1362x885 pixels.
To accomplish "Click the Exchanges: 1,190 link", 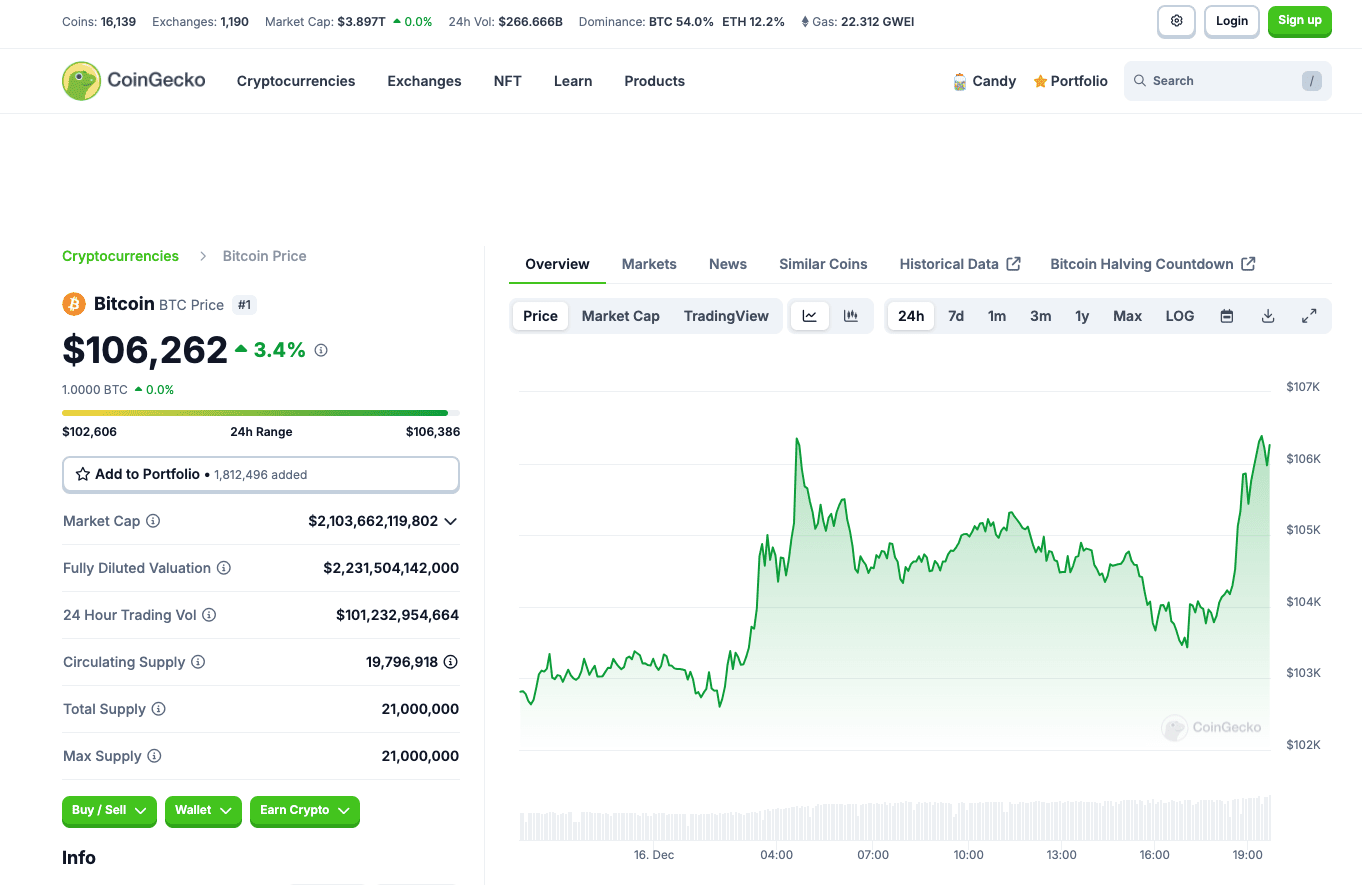I will [200, 22].
